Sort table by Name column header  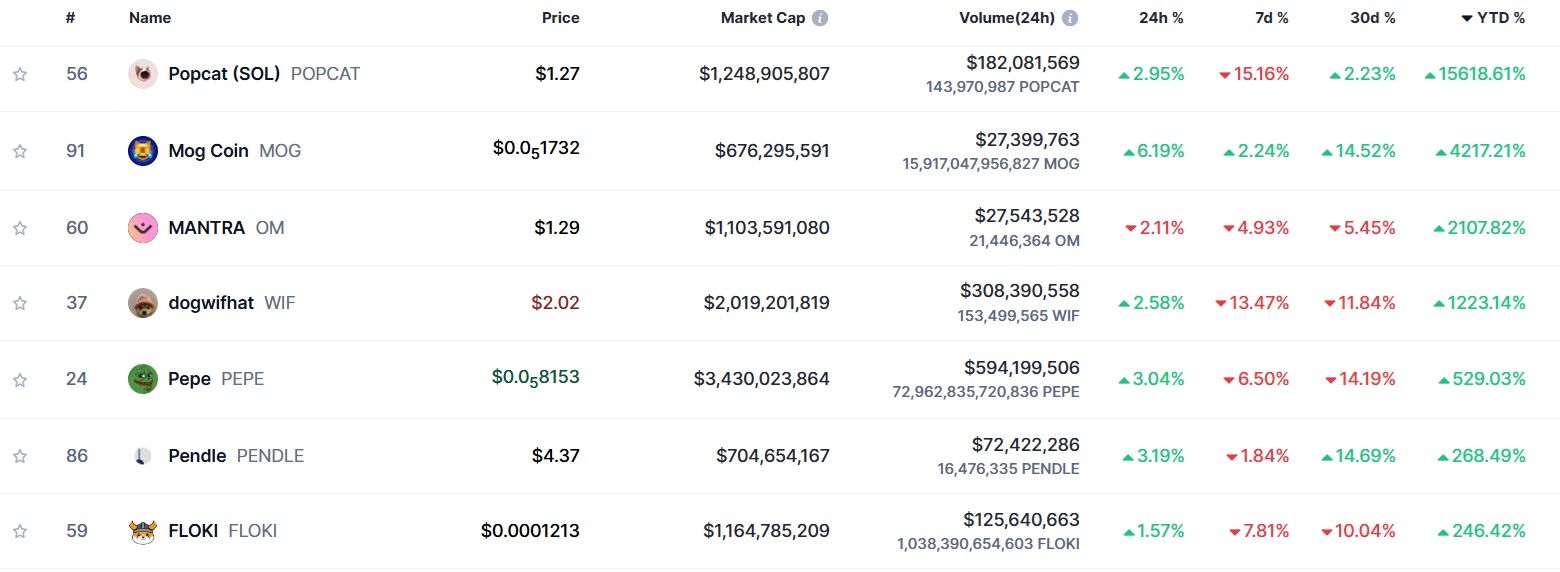[x=150, y=18]
